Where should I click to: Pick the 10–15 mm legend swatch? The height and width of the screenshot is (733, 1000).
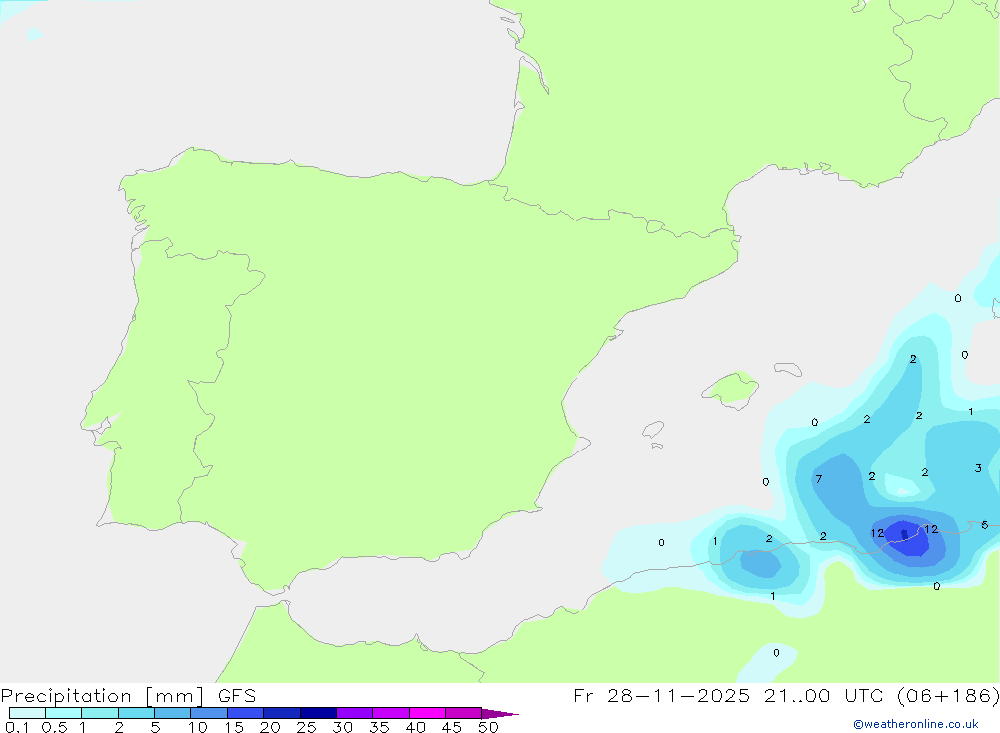point(209,713)
